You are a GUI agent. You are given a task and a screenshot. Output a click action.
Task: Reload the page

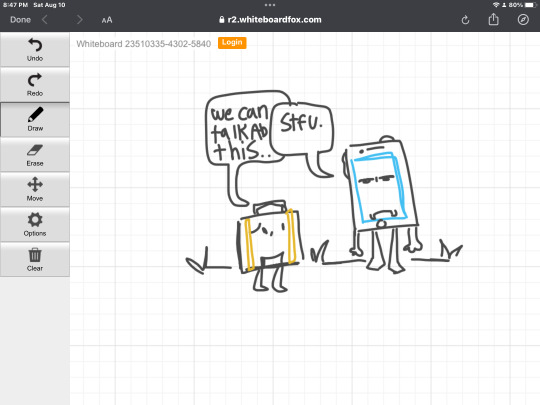(465, 20)
